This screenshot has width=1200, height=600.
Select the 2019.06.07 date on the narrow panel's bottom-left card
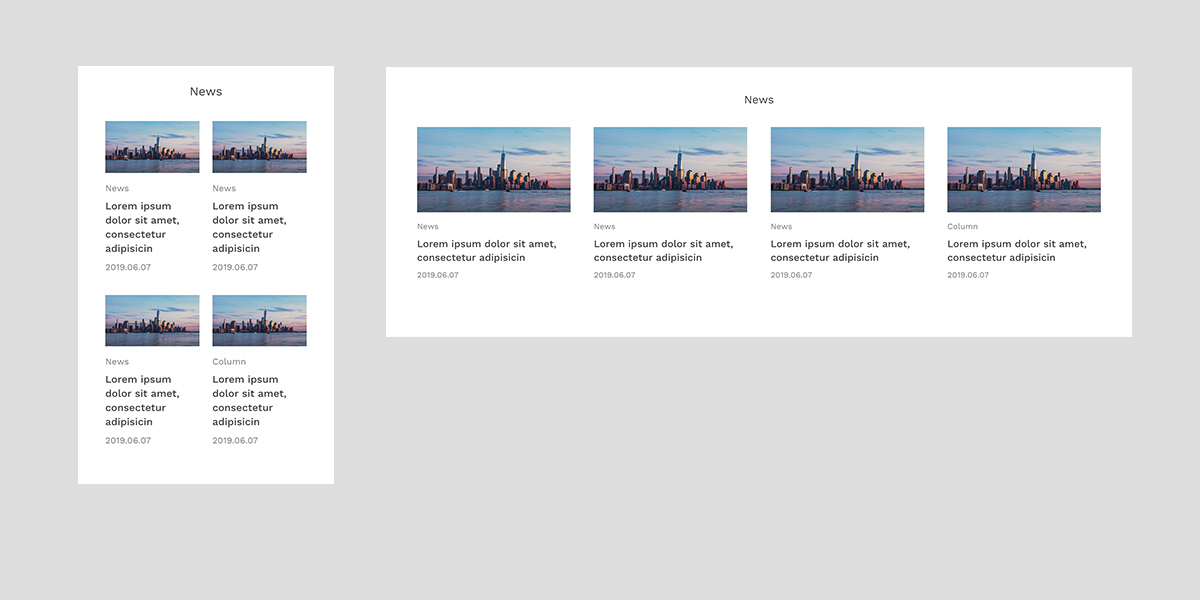(x=128, y=441)
